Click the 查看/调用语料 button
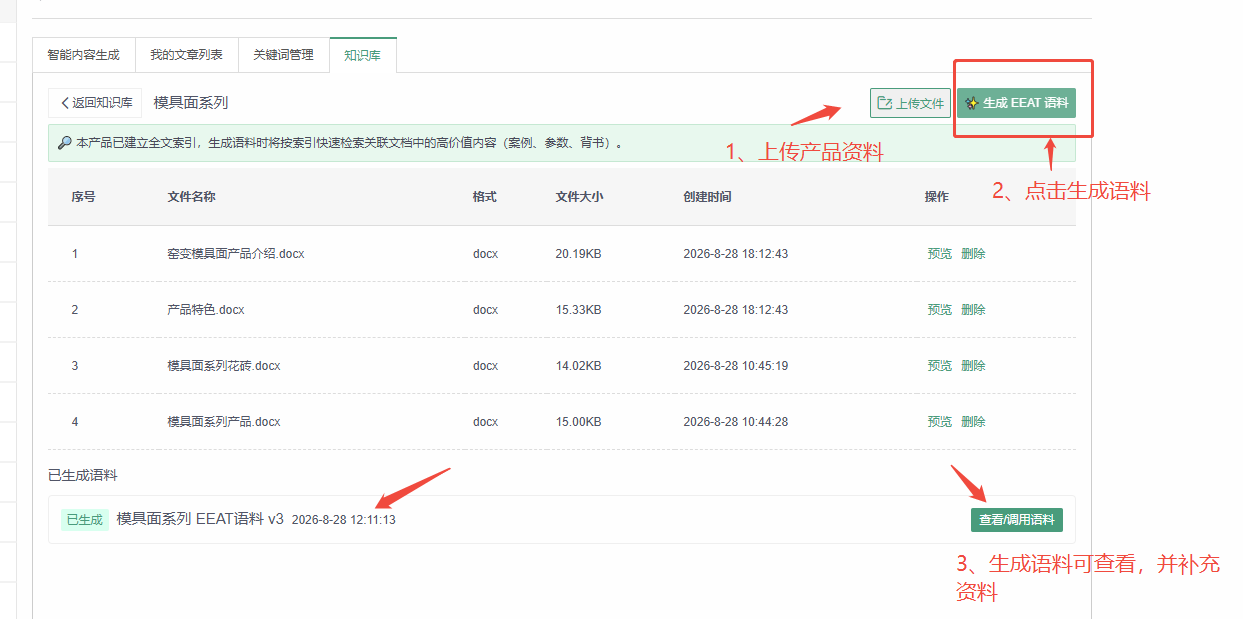This screenshot has height=619, width=1243. 1016,520
